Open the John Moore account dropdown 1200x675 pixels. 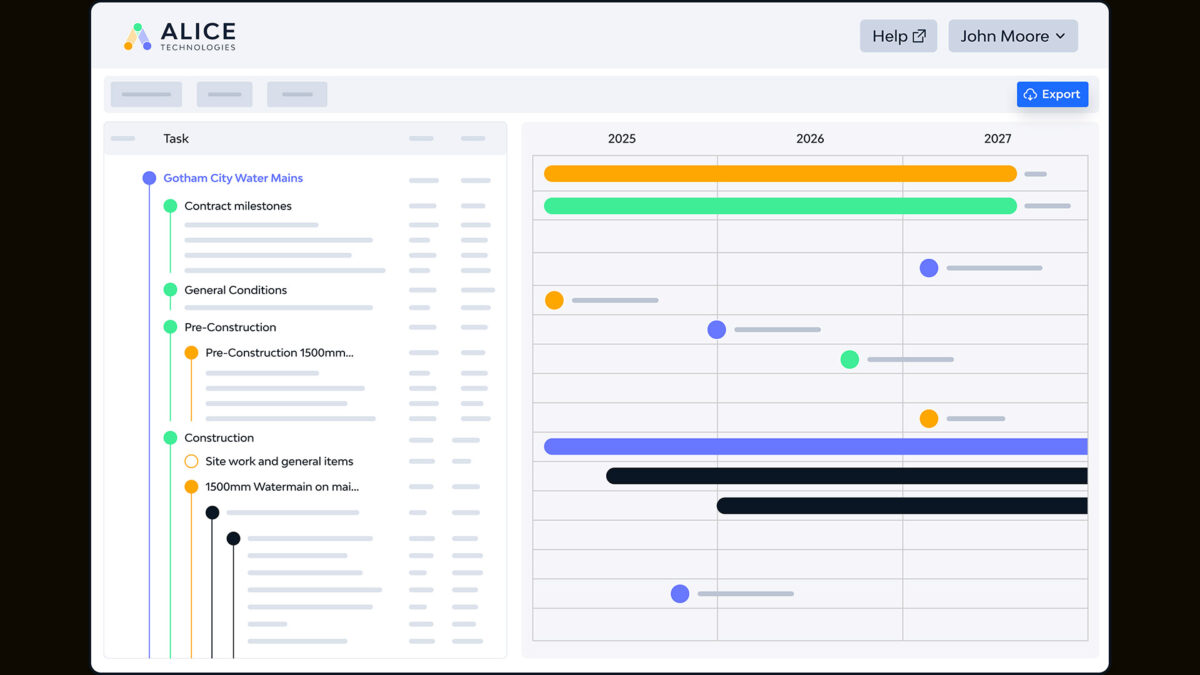tap(1013, 35)
